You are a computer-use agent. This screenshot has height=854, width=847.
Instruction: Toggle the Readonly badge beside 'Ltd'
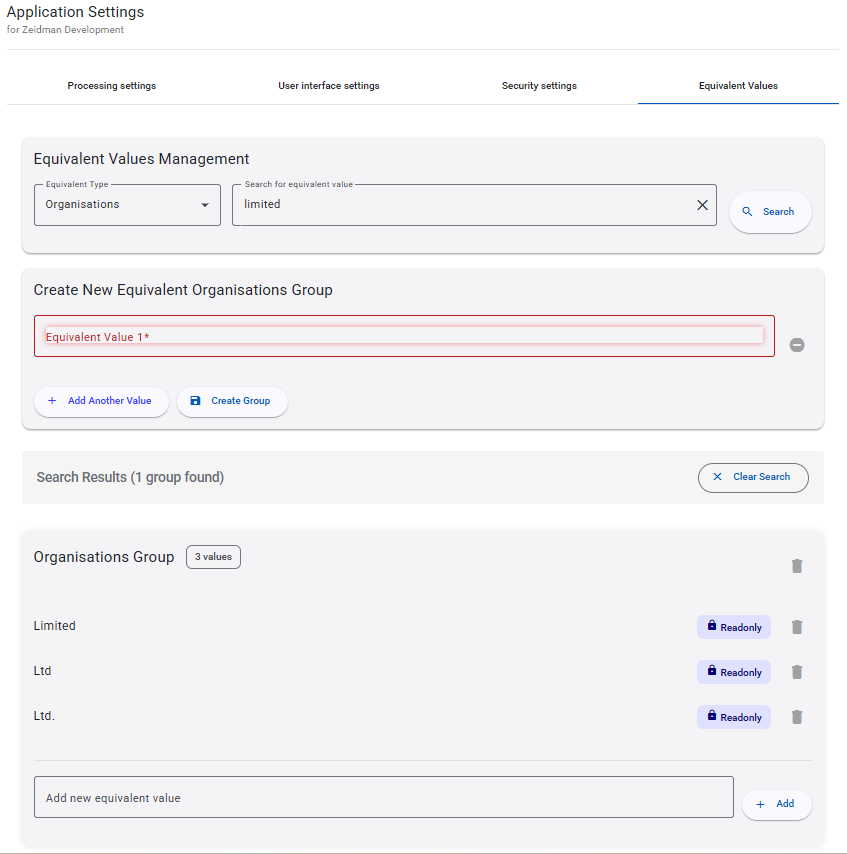[x=733, y=672]
